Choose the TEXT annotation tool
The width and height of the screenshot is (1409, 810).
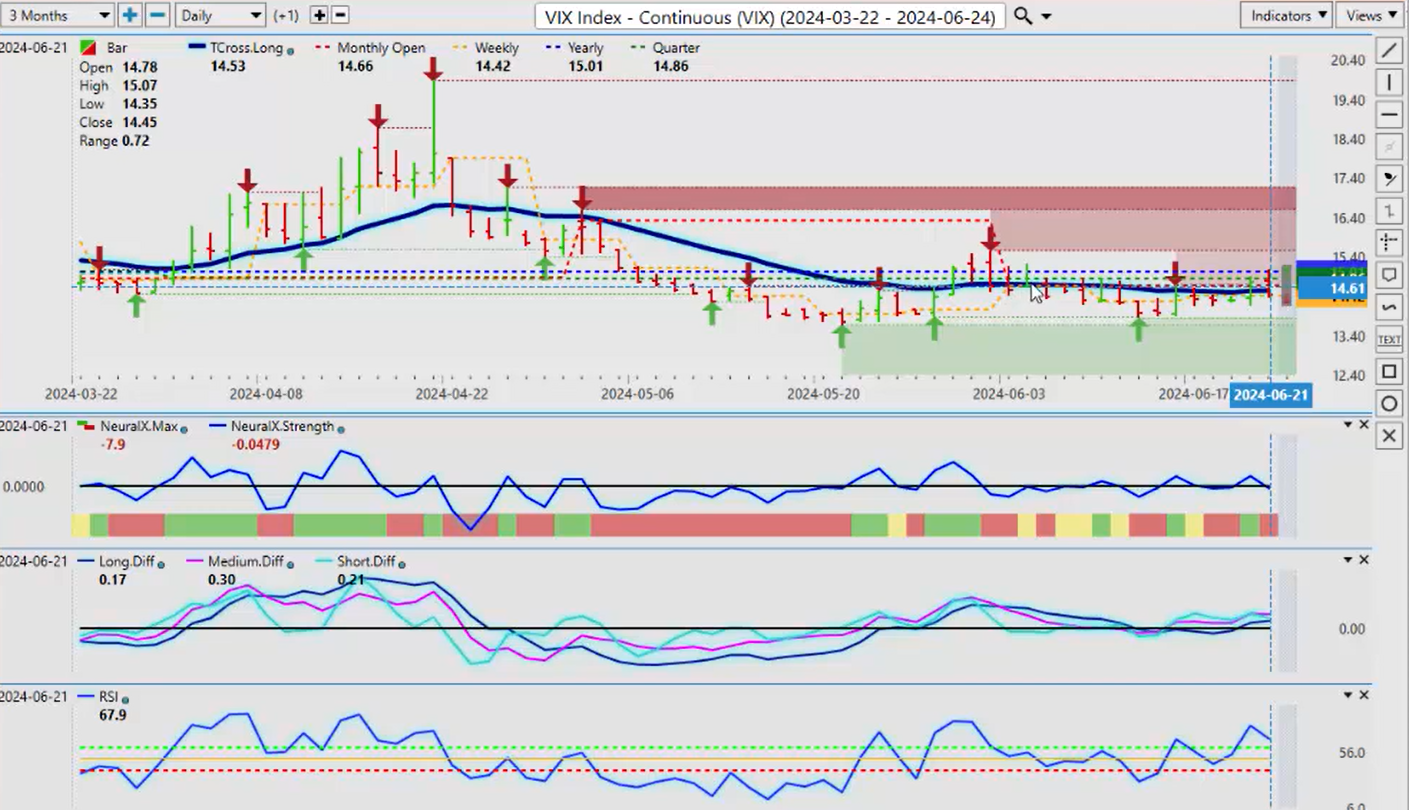(1389, 340)
